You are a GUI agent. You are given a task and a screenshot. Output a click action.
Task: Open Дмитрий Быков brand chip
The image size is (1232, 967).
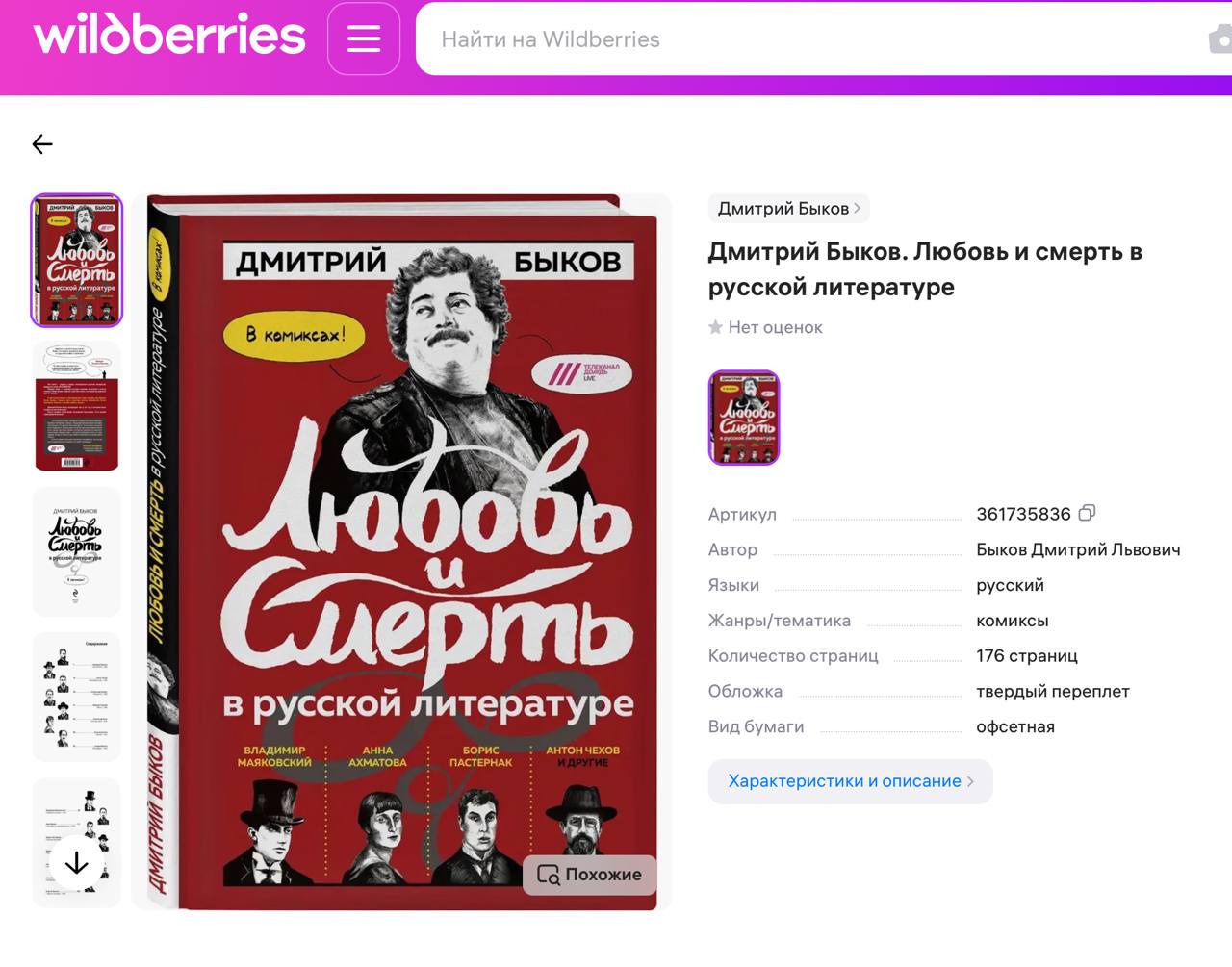pyautogui.click(x=788, y=209)
